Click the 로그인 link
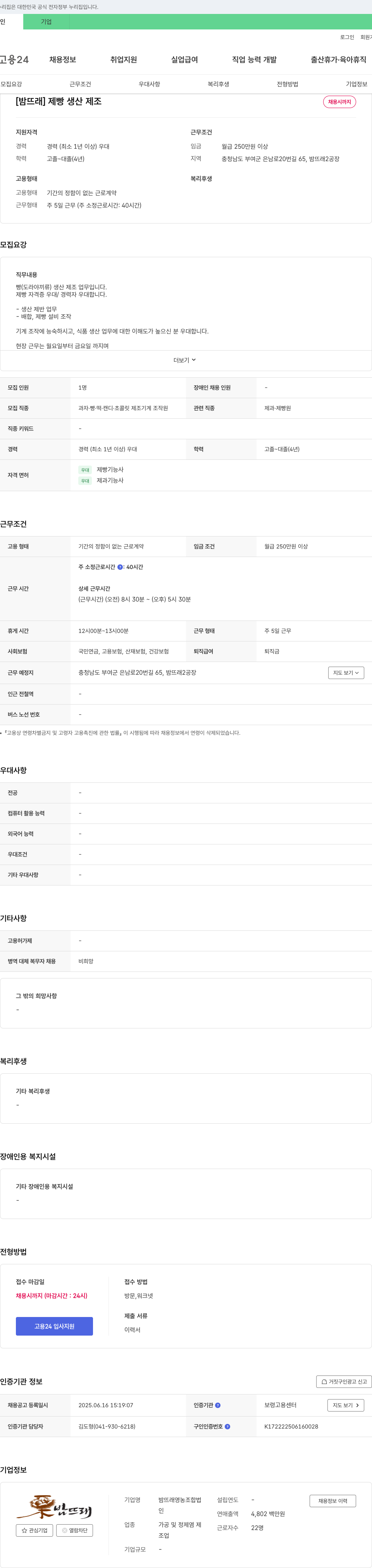Image resolution: width=372 pixels, height=1568 pixels. pos(347,37)
